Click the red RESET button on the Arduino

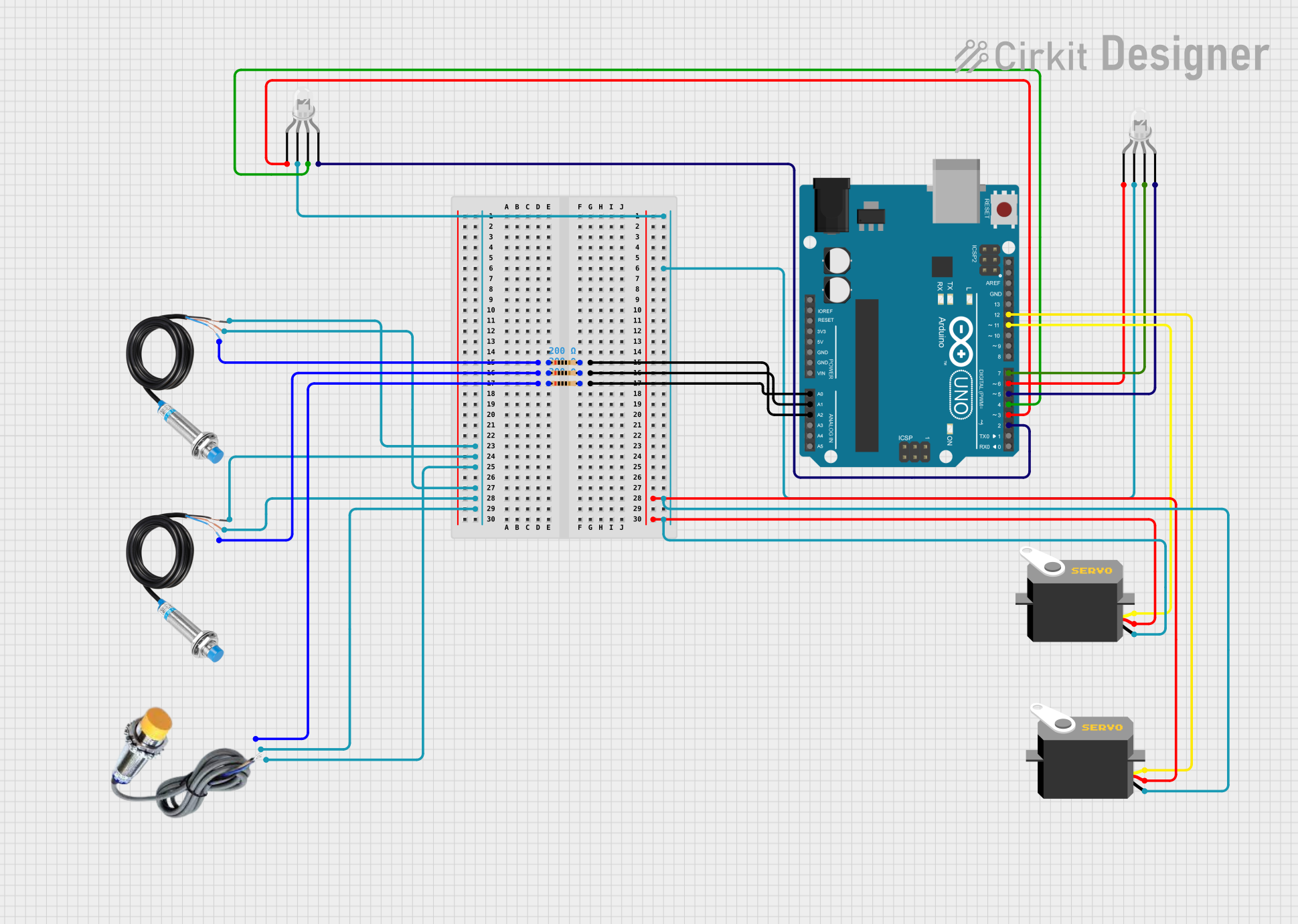click(x=1003, y=209)
